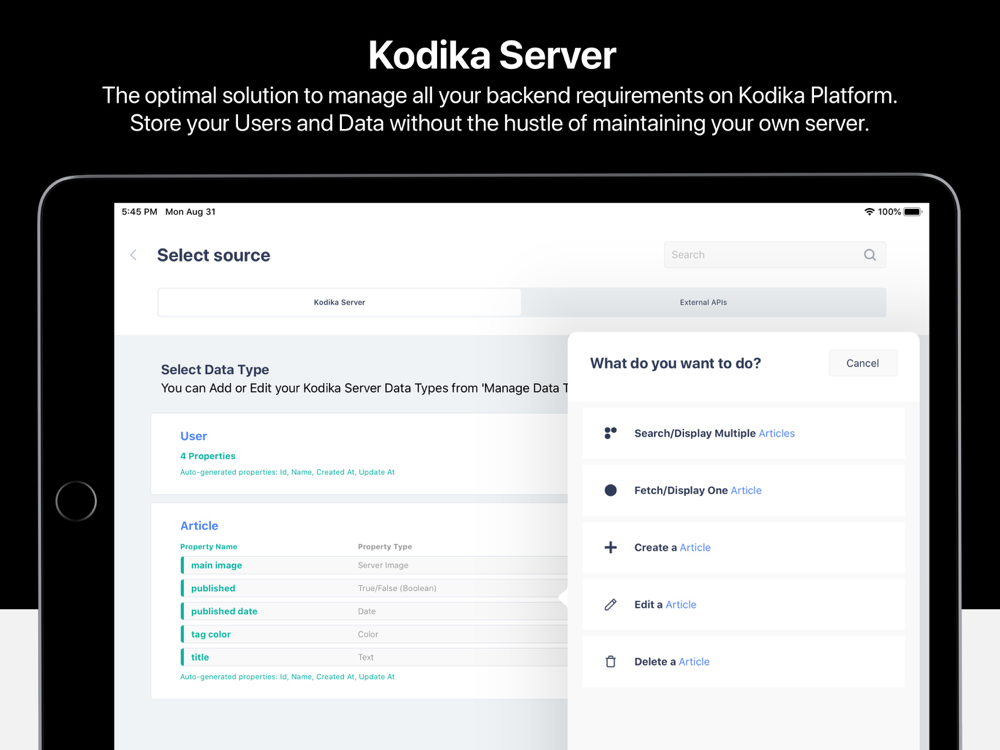Click the 'Color' property type value

coord(368,634)
